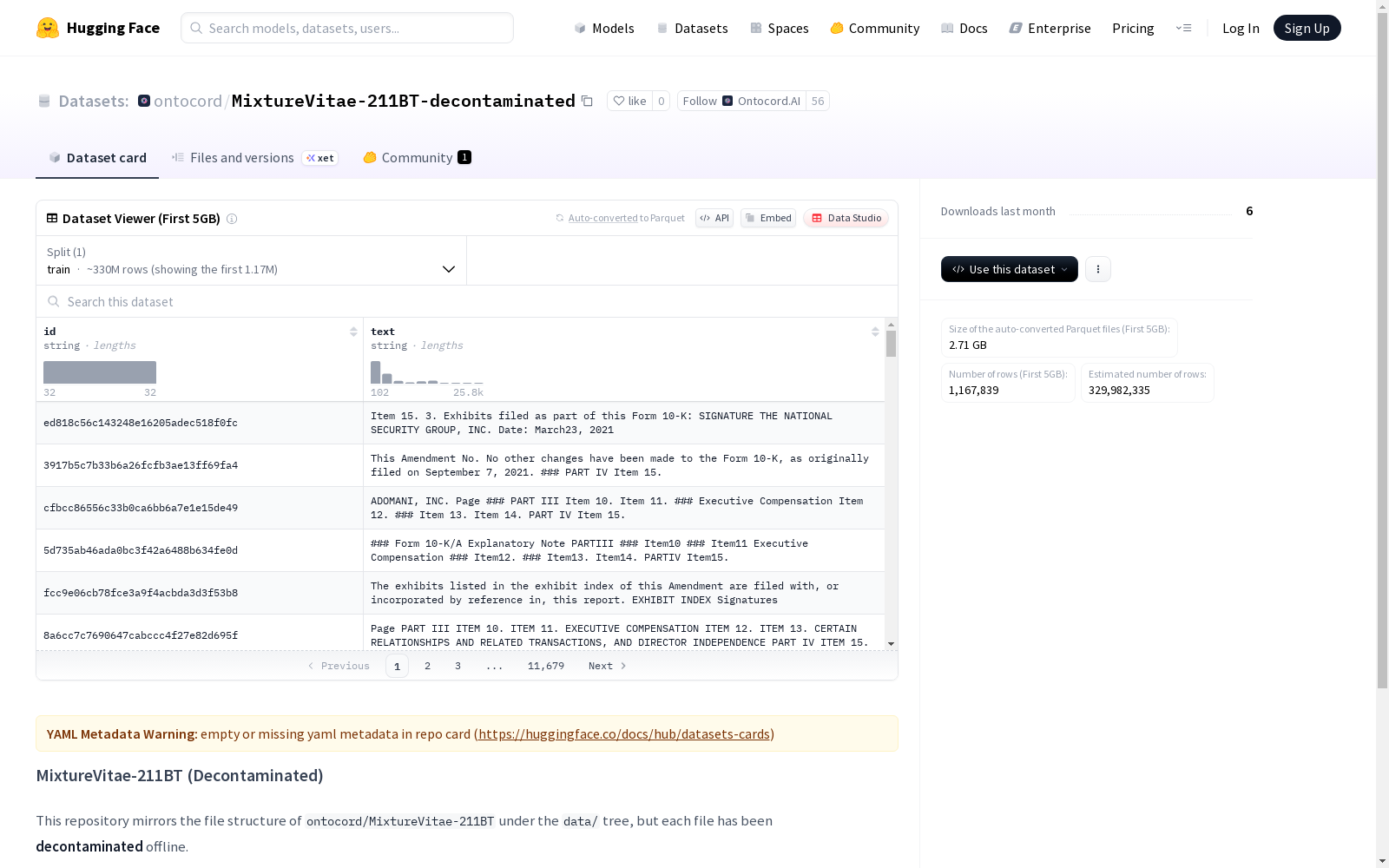Viewport: 1389px width, 868px height.
Task: Click the follower count 56
Action: [x=818, y=101]
